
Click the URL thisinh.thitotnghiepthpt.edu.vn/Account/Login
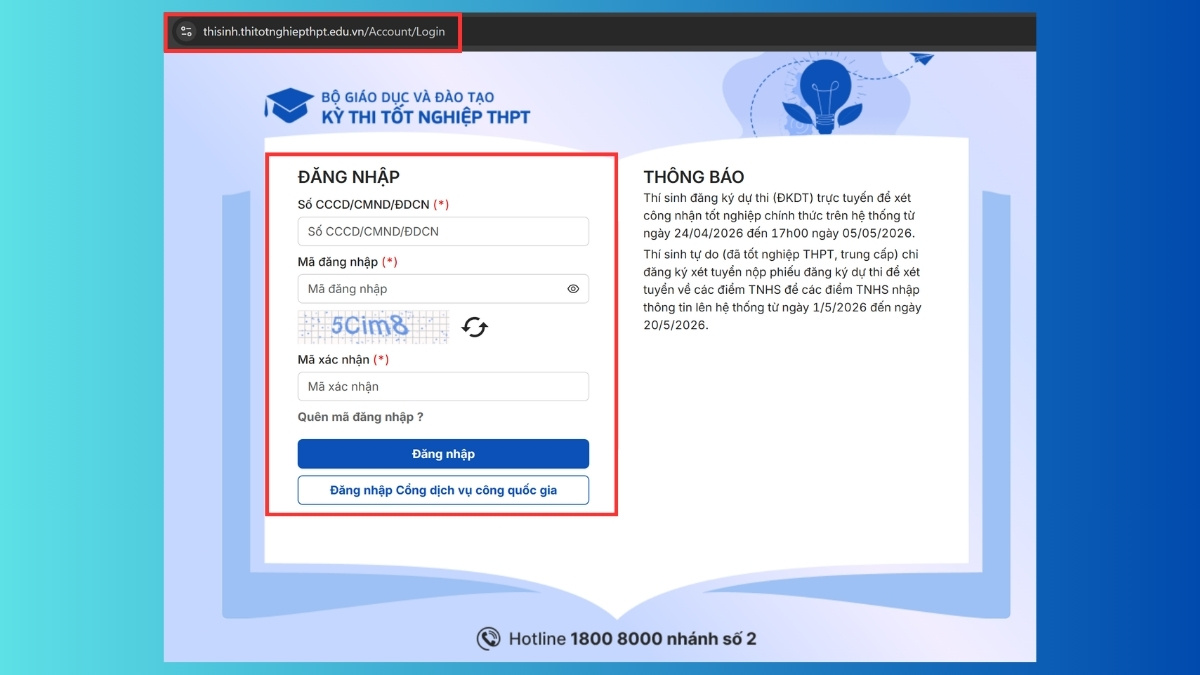(324, 32)
